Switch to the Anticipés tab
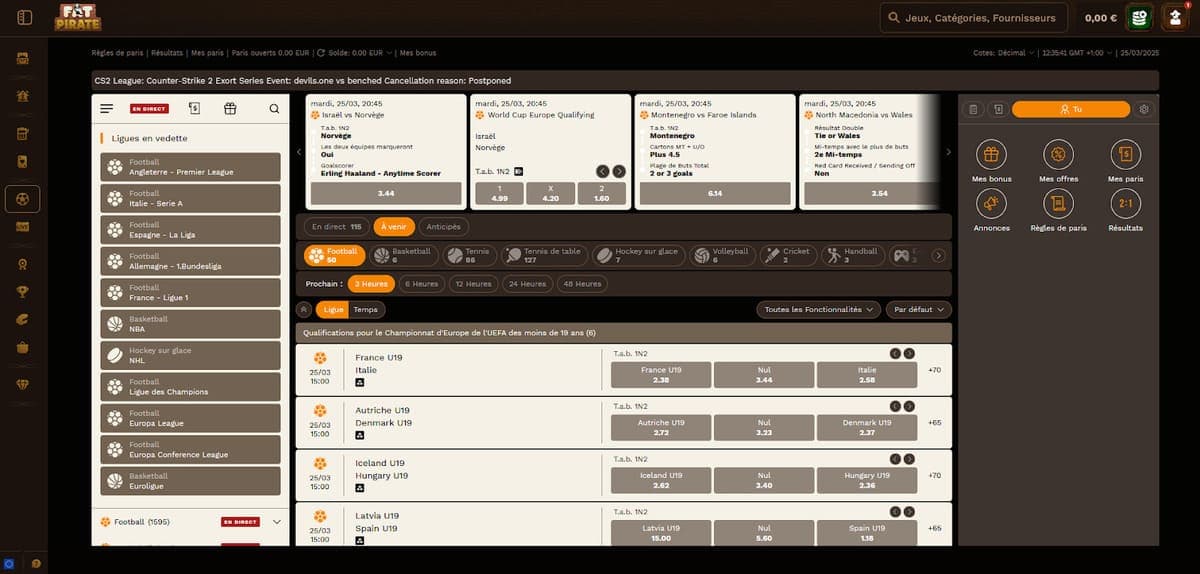Image resolution: width=1200 pixels, height=574 pixels. tap(443, 227)
